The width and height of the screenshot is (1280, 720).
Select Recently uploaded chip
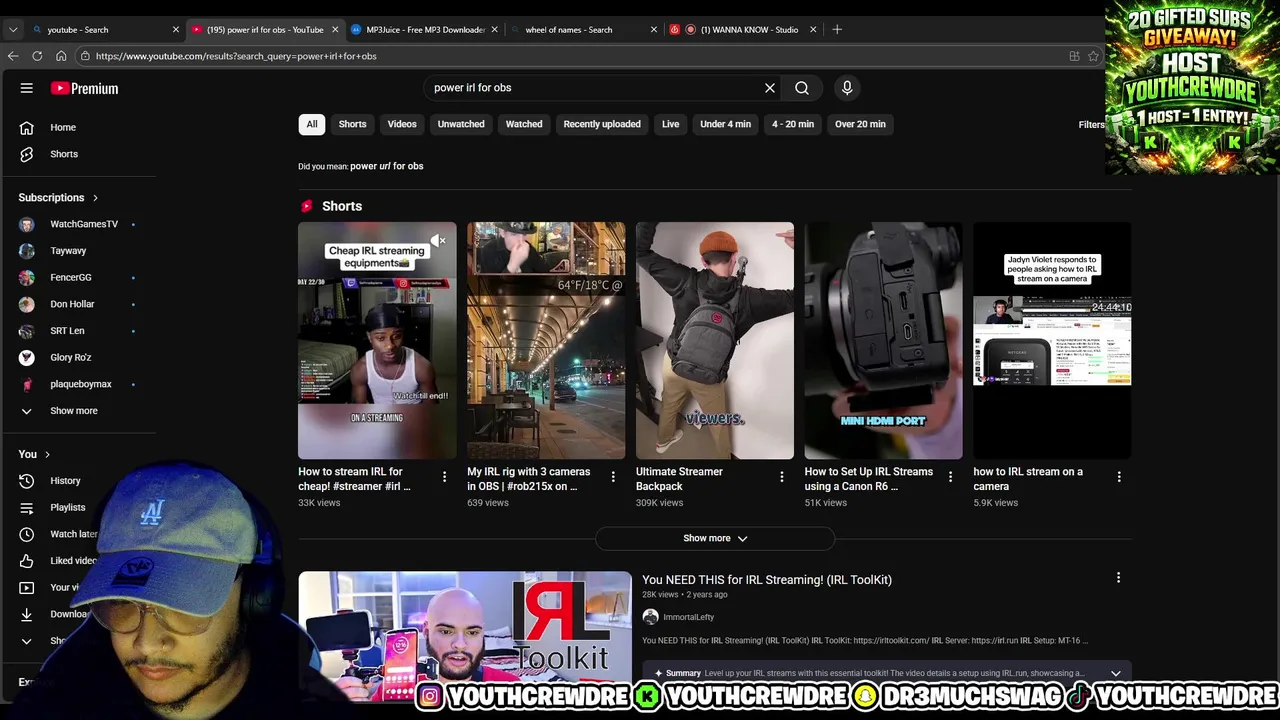click(x=602, y=124)
